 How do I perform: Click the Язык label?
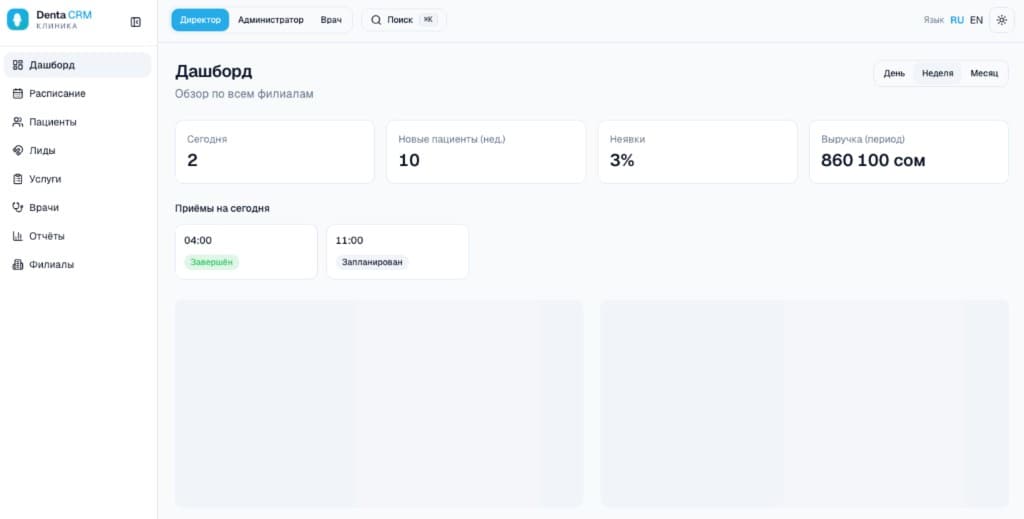[933, 20]
